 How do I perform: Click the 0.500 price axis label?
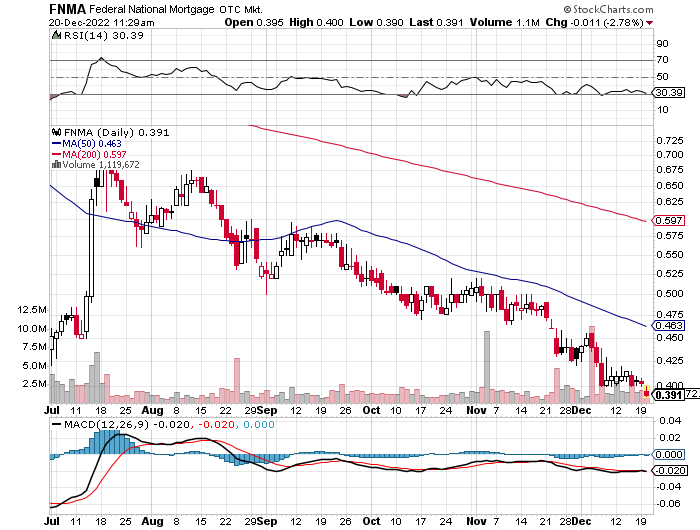click(670, 294)
